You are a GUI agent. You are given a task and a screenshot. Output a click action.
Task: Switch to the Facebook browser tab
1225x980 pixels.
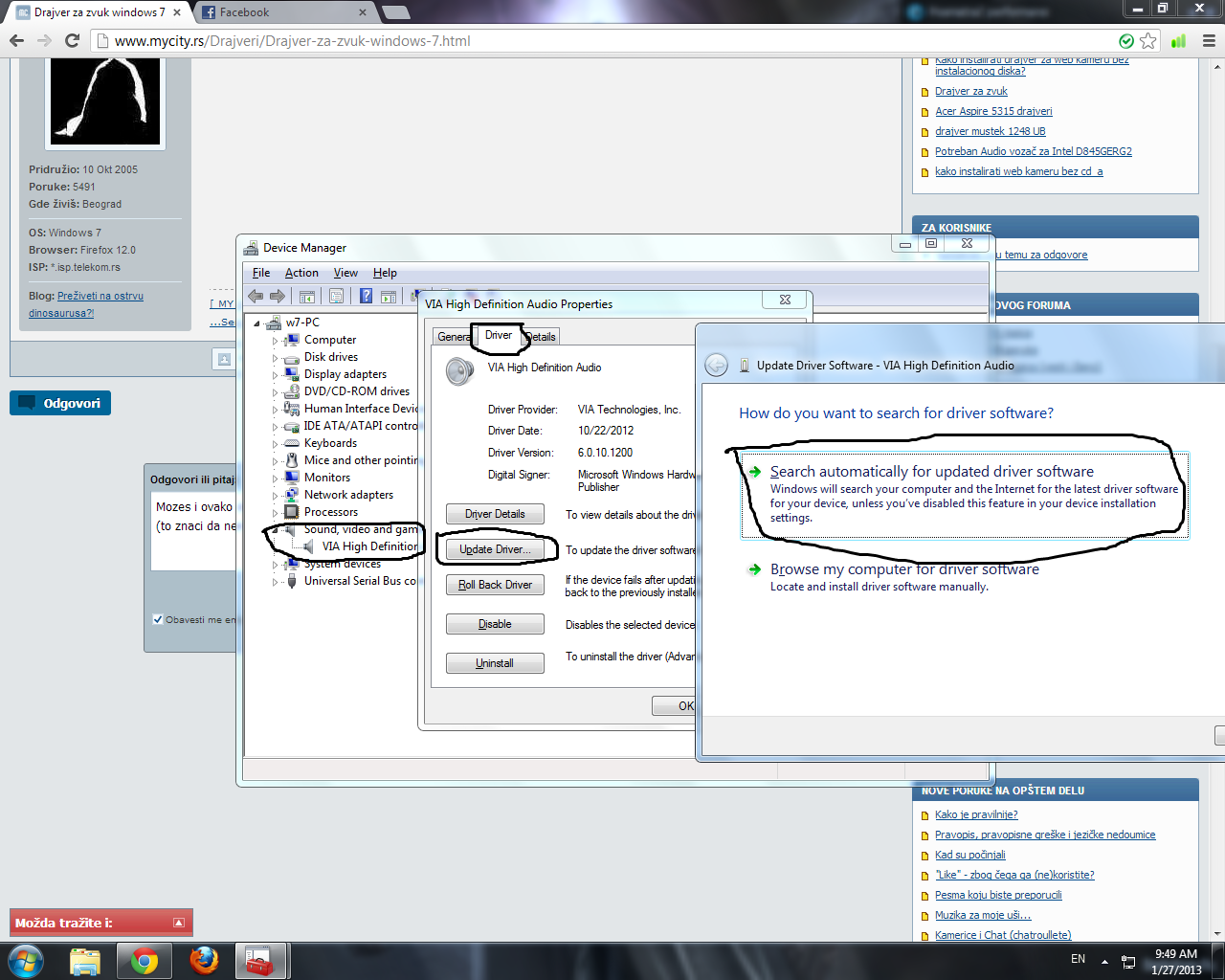pos(282,12)
